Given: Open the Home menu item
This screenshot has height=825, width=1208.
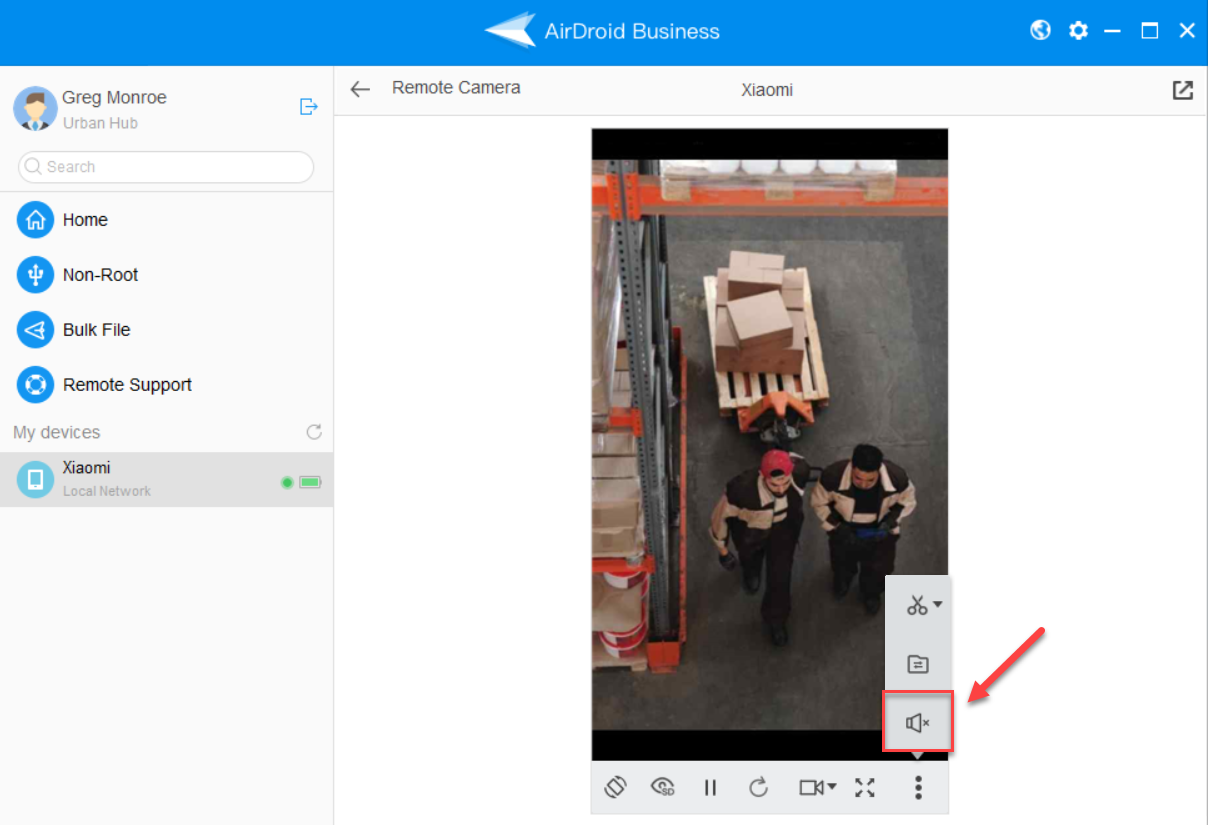Looking at the screenshot, I should (85, 220).
